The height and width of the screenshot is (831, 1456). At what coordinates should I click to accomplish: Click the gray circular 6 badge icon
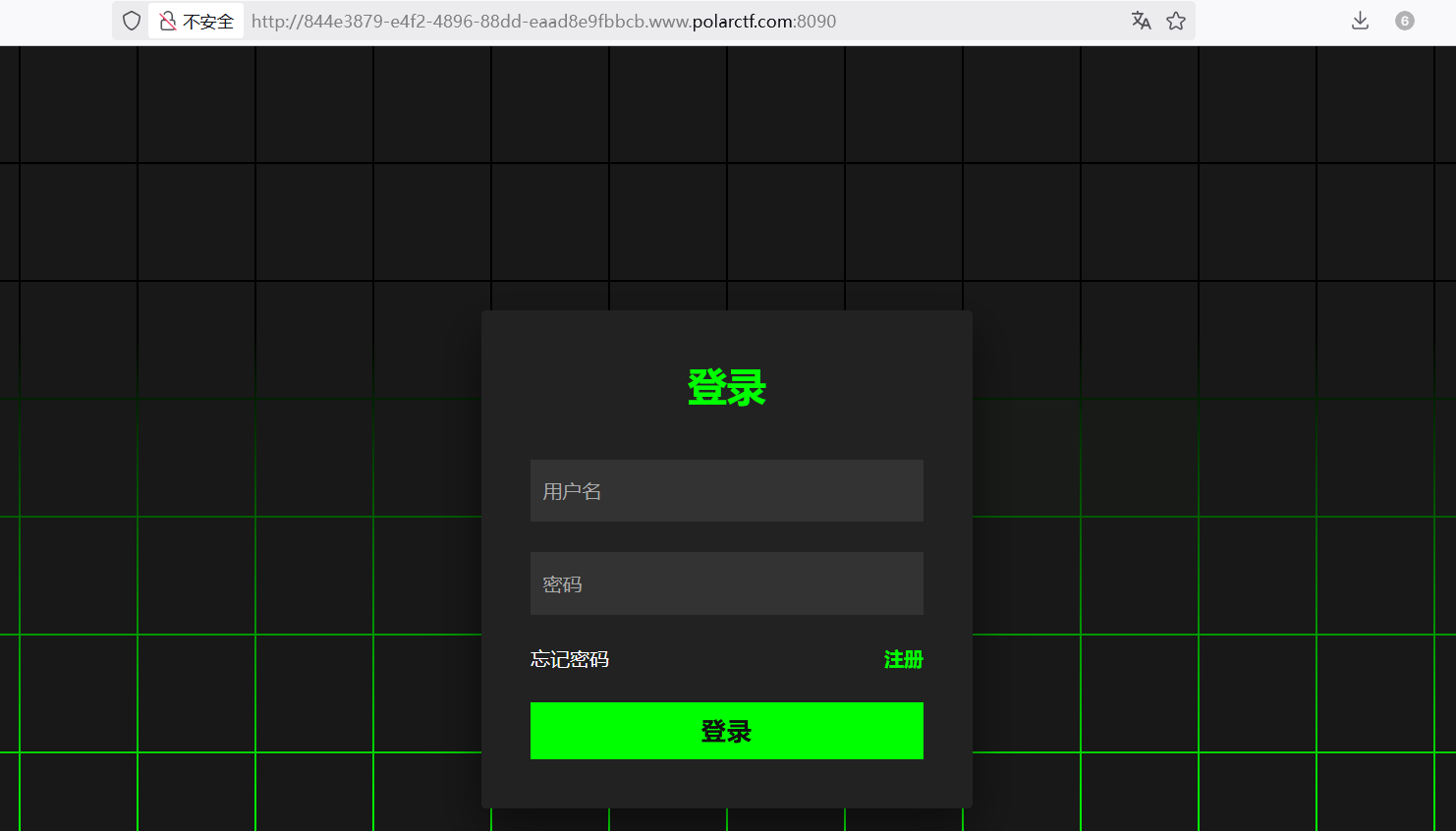(1404, 21)
